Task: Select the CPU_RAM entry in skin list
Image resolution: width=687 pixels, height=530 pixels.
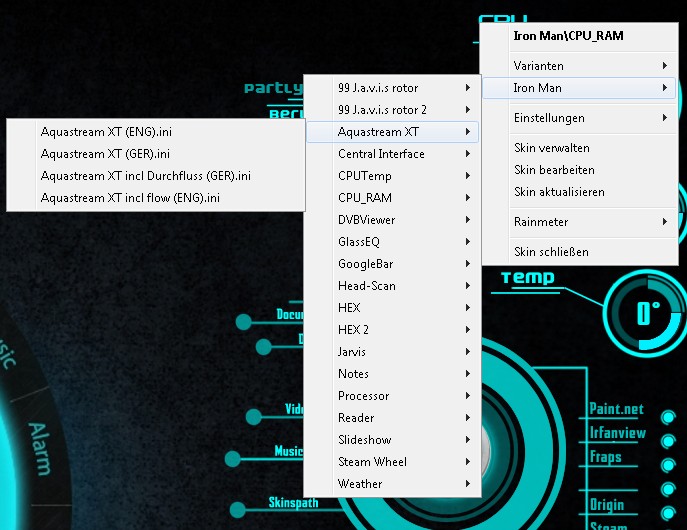Action: coord(393,198)
